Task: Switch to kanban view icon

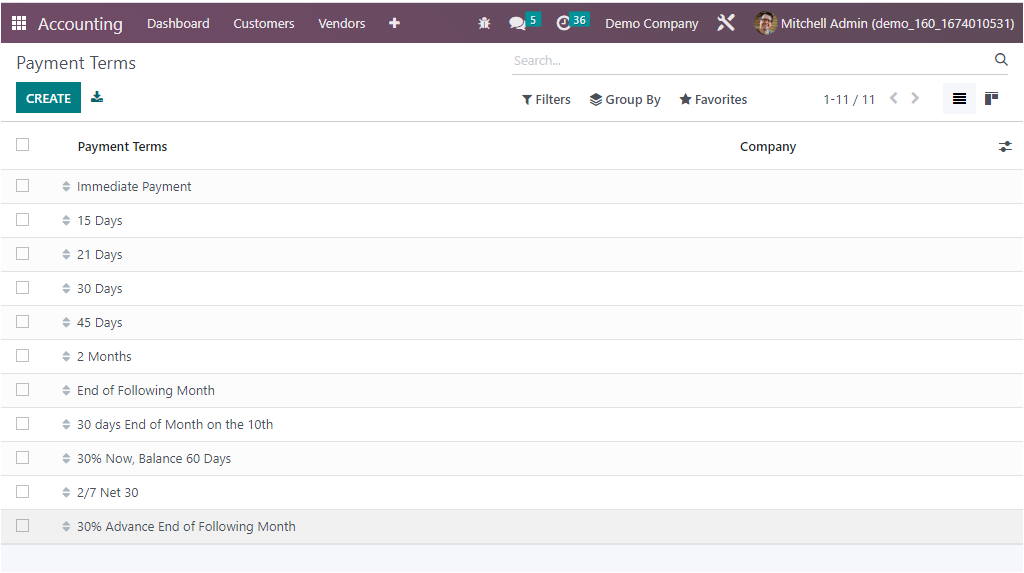Action: coord(991,99)
